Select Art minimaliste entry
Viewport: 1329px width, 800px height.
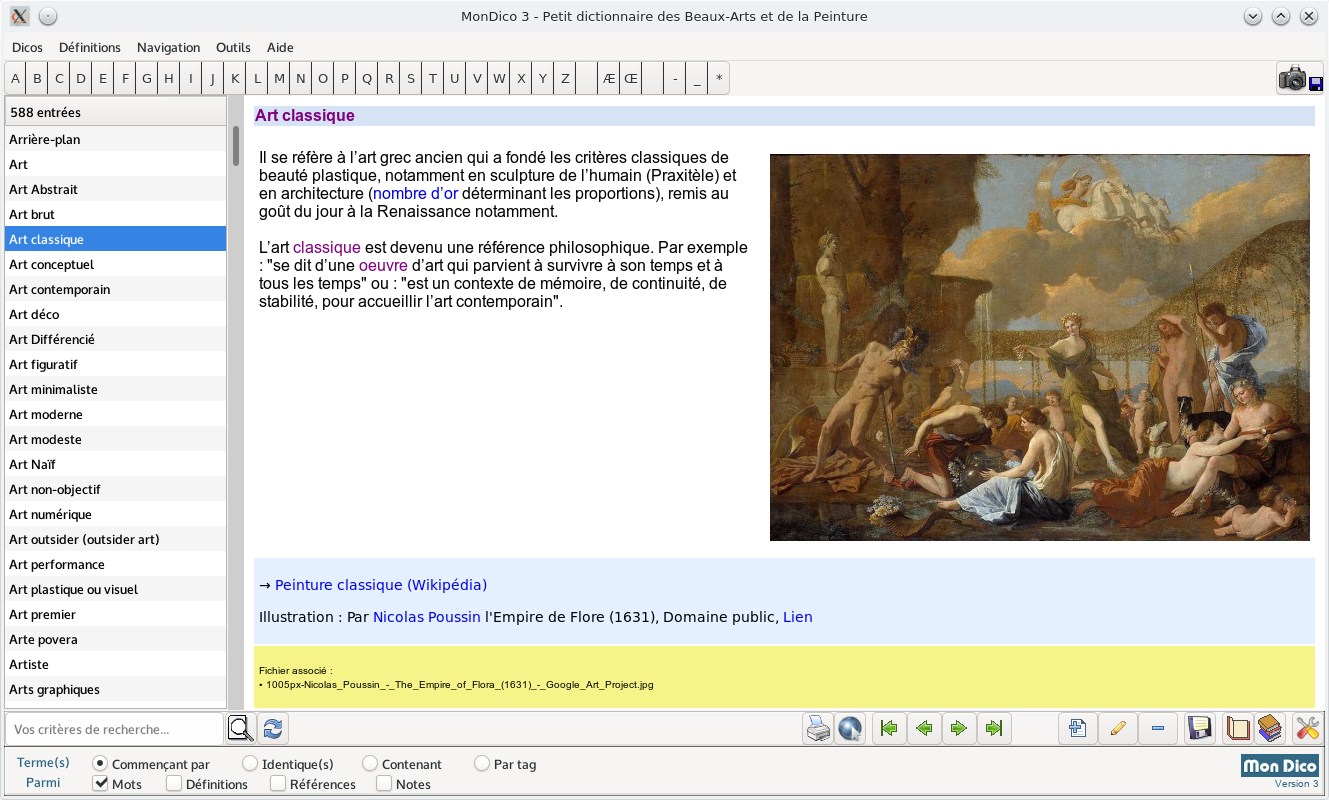click(116, 389)
